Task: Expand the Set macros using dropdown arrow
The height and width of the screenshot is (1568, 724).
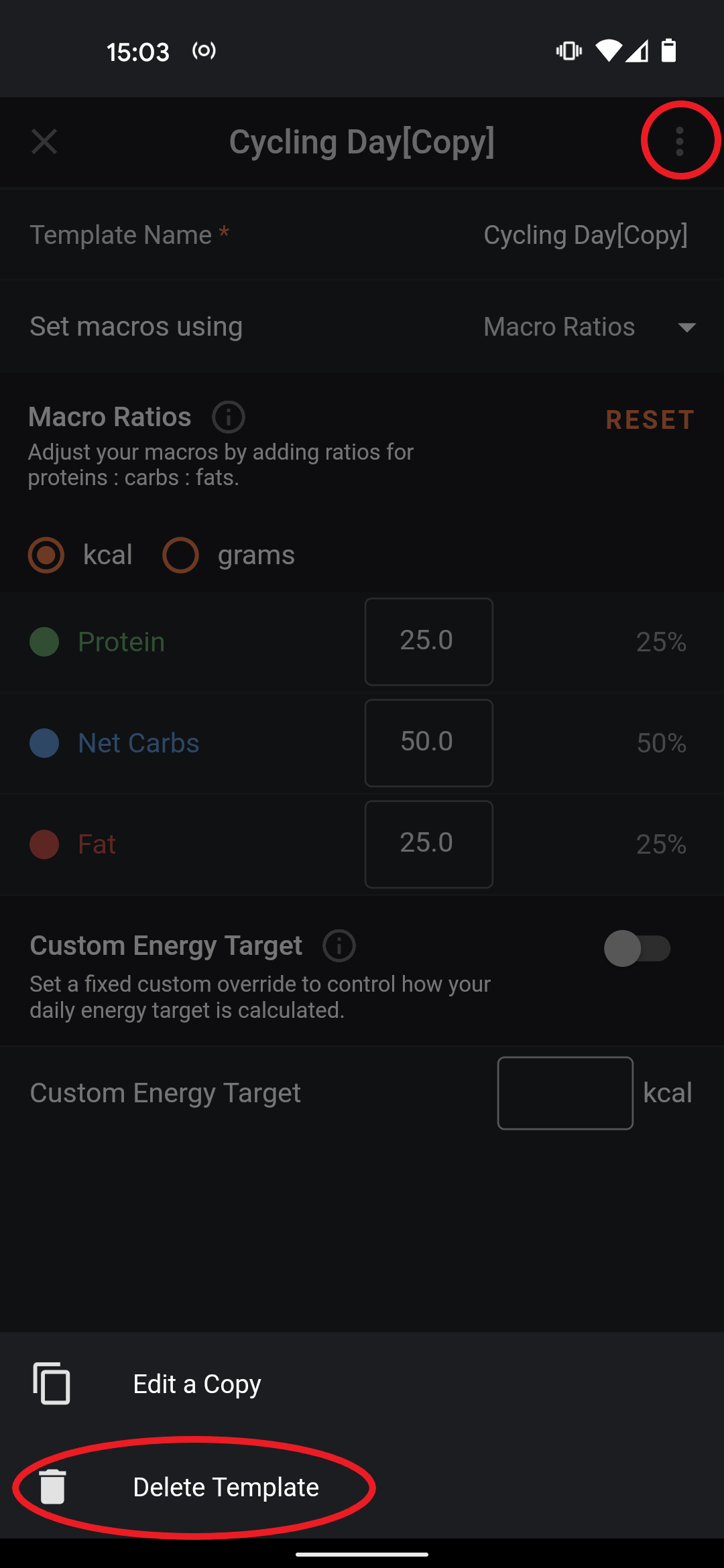Action: click(686, 327)
